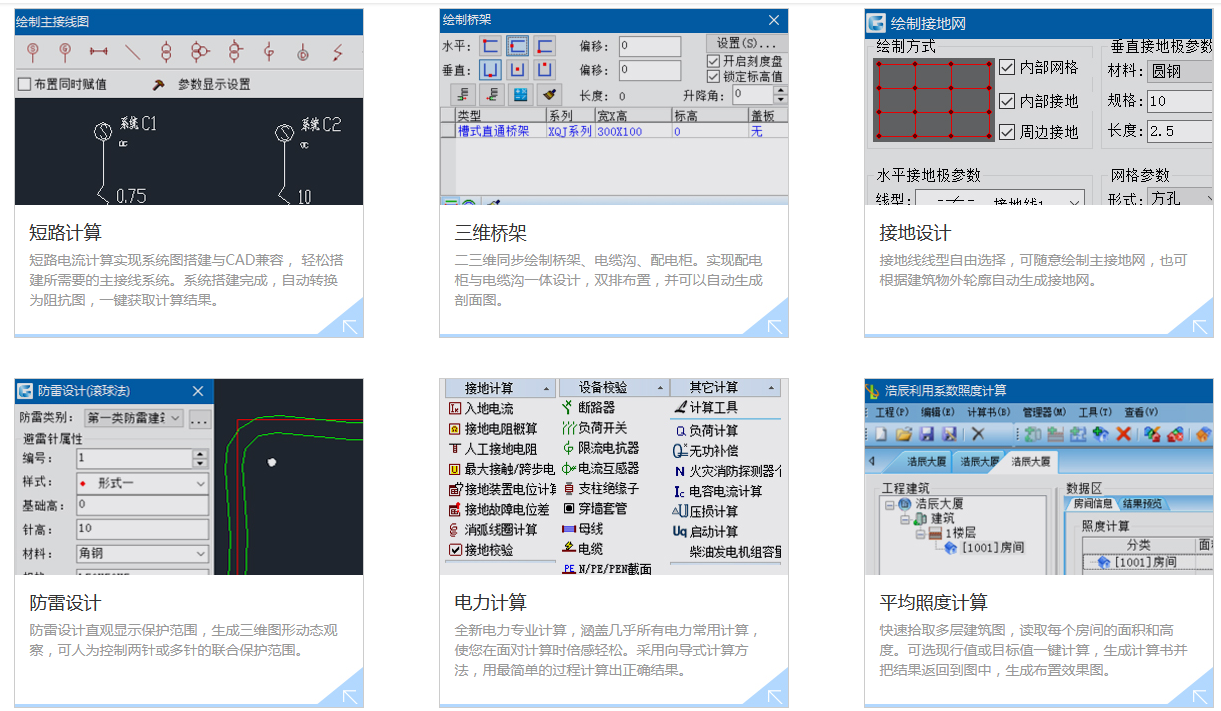The width and height of the screenshot is (1221, 711).
Task: Switch to 房间信息 tab
Action: pos(1093,504)
